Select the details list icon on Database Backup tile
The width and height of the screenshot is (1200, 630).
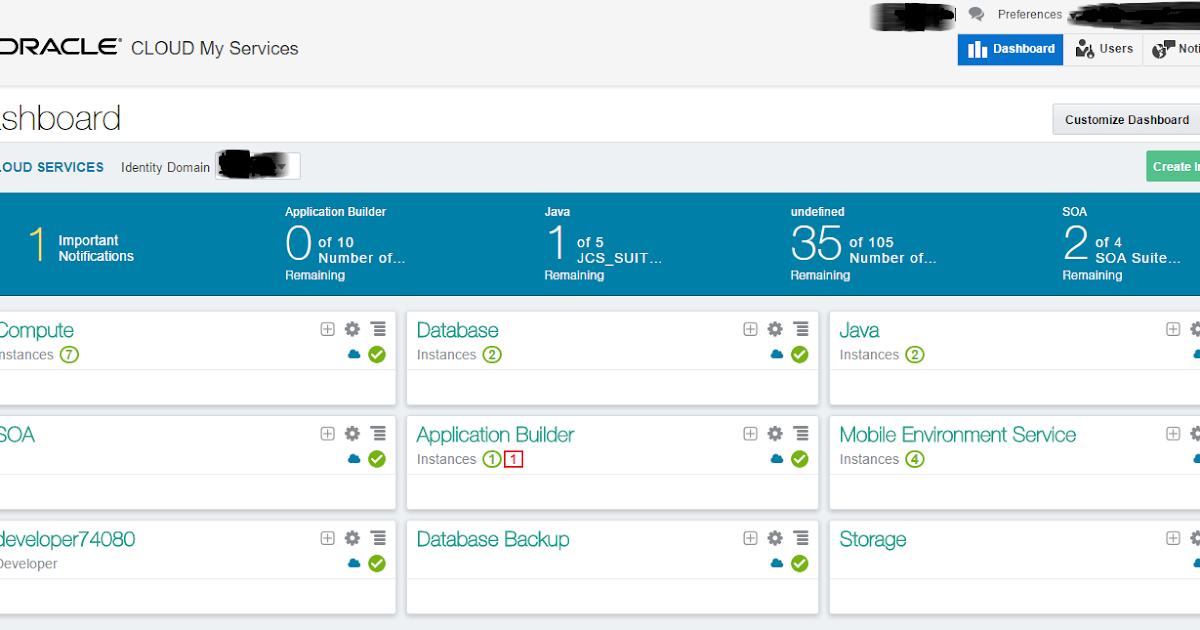click(x=801, y=538)
